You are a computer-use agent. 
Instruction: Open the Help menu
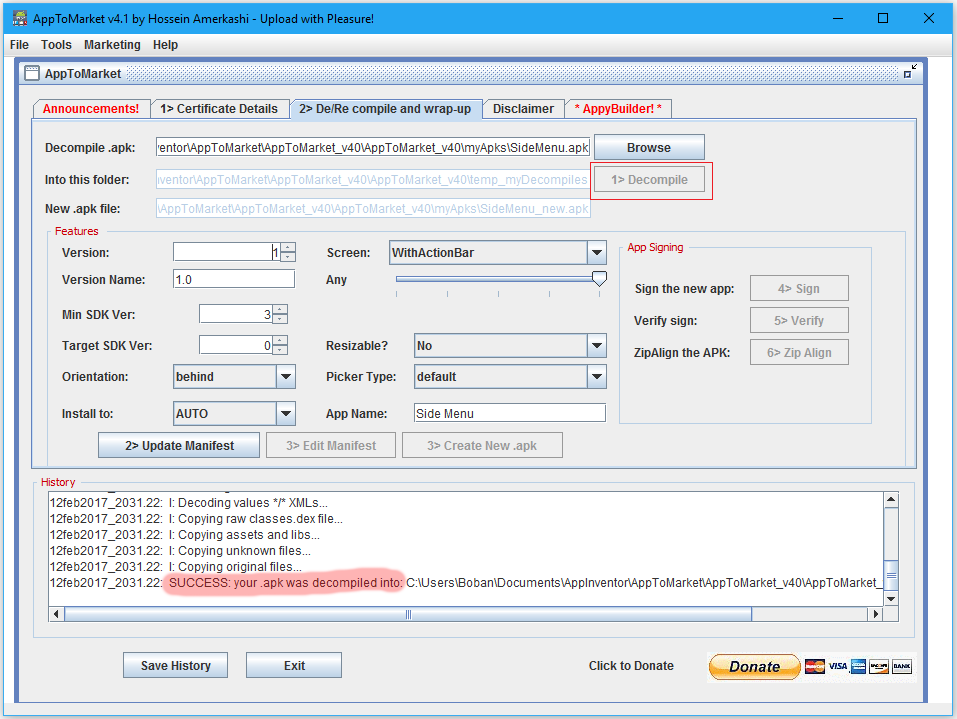[x=165, y=45]
